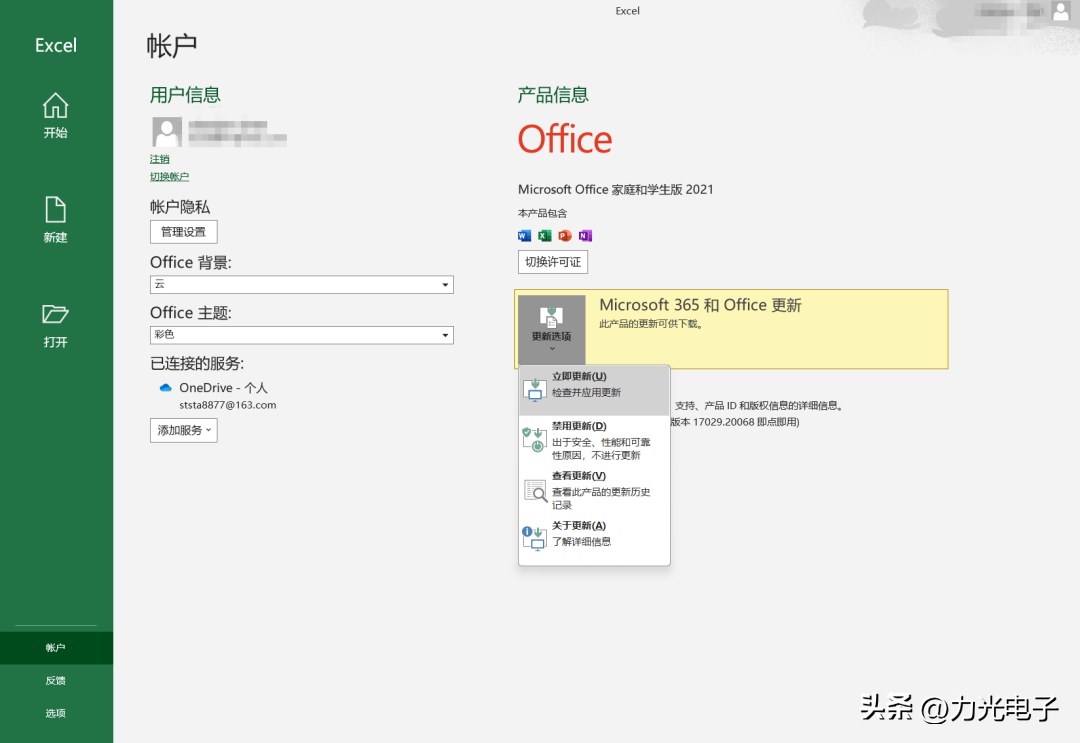Open the 反馈 sidebar item
Screen dimensions: 1080x743
(x=56, y=681)
